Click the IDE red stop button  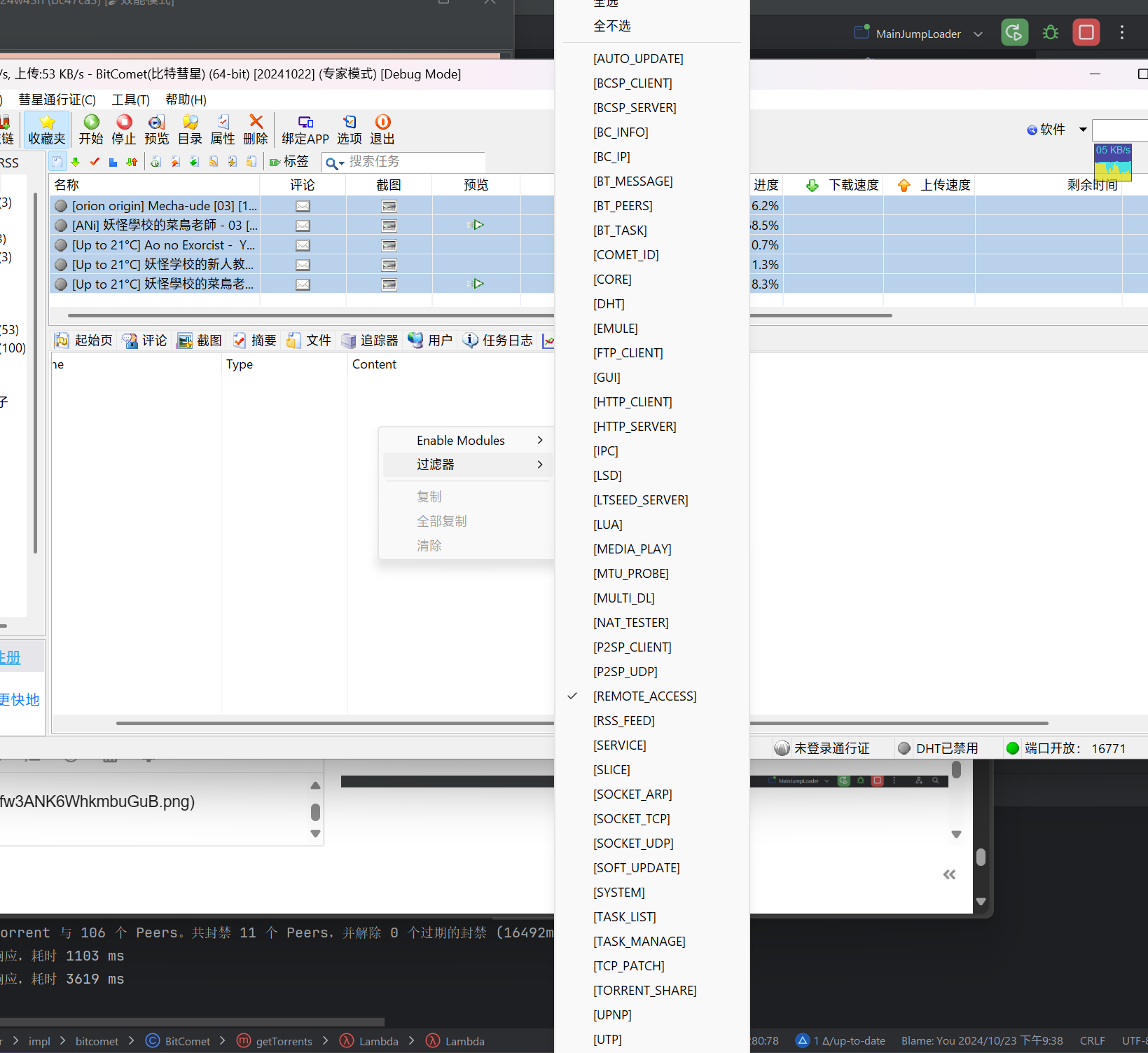tap(1086, 32)
